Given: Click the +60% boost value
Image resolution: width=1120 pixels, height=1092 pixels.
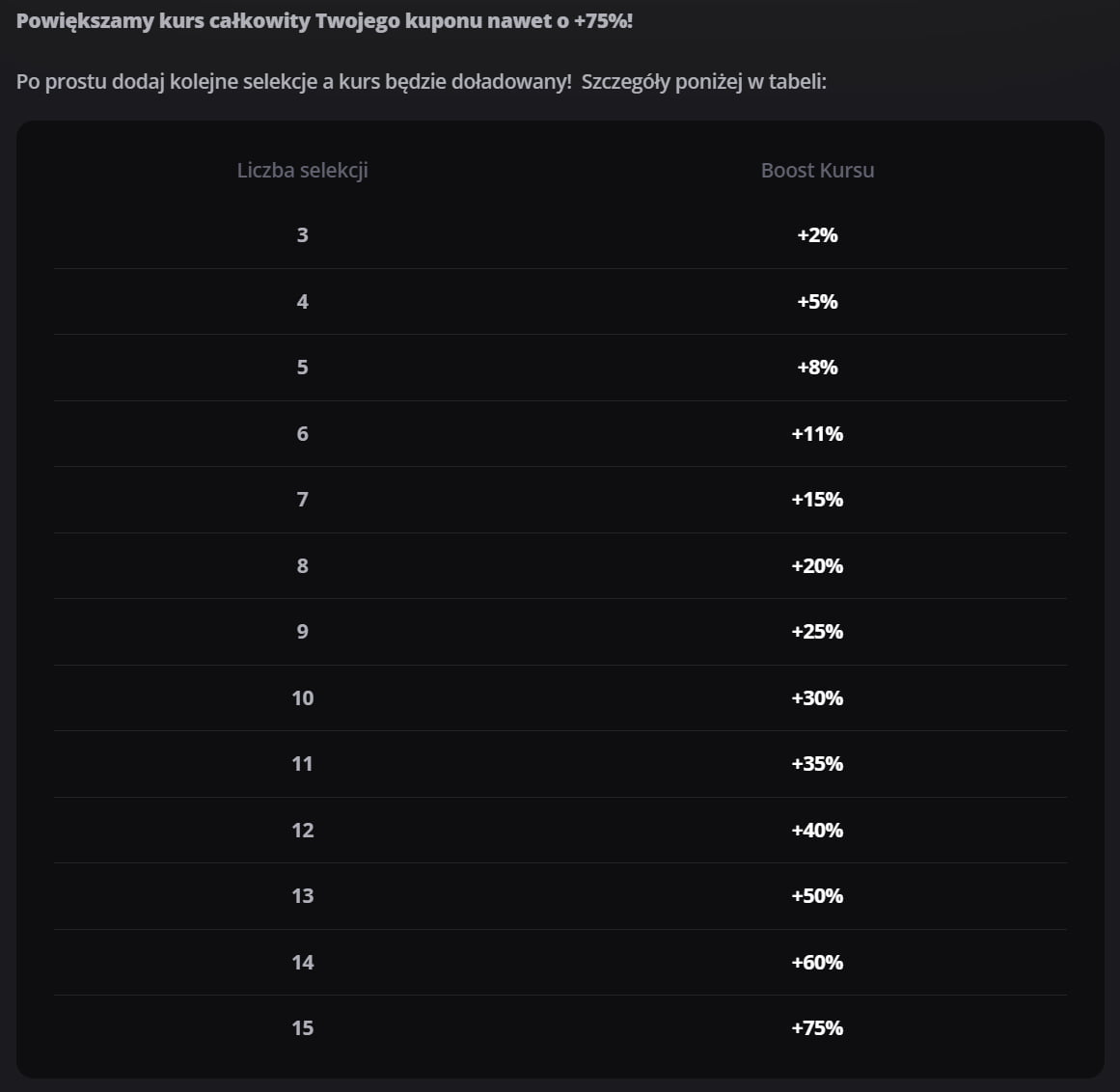Looking at the screenshot, I should tap(817, 963).
